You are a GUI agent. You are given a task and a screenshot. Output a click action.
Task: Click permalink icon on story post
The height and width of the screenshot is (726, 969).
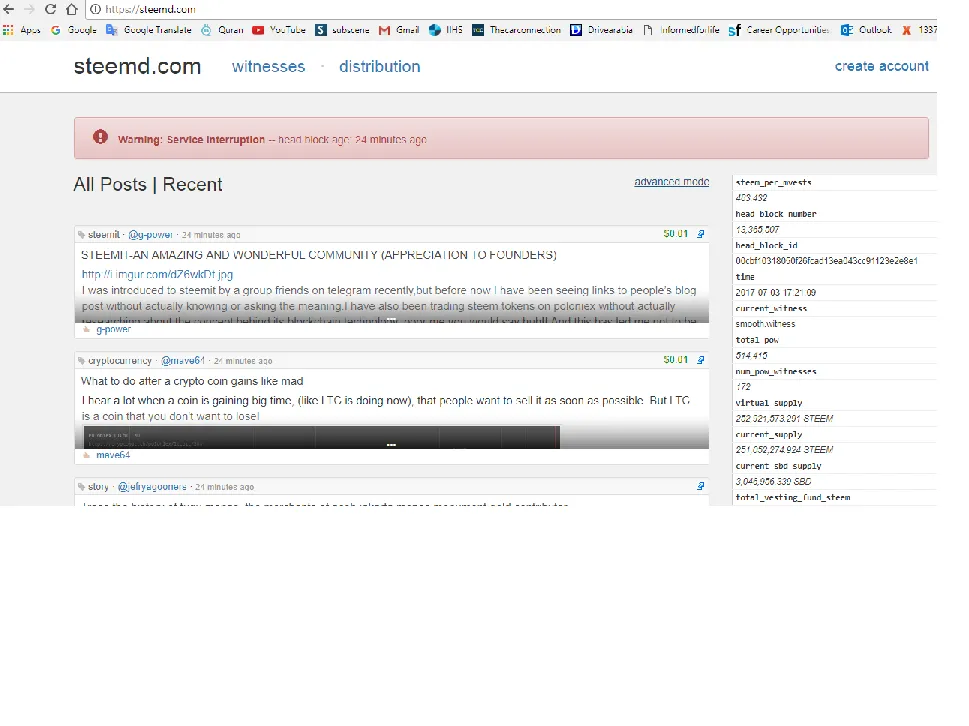(x=700, y=486)
